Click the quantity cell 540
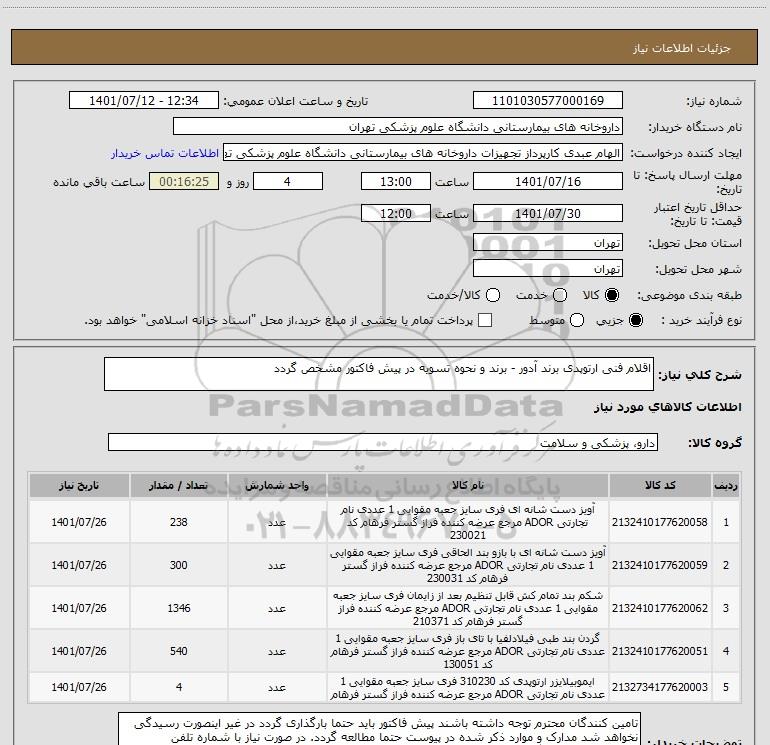 click(178, 651)
